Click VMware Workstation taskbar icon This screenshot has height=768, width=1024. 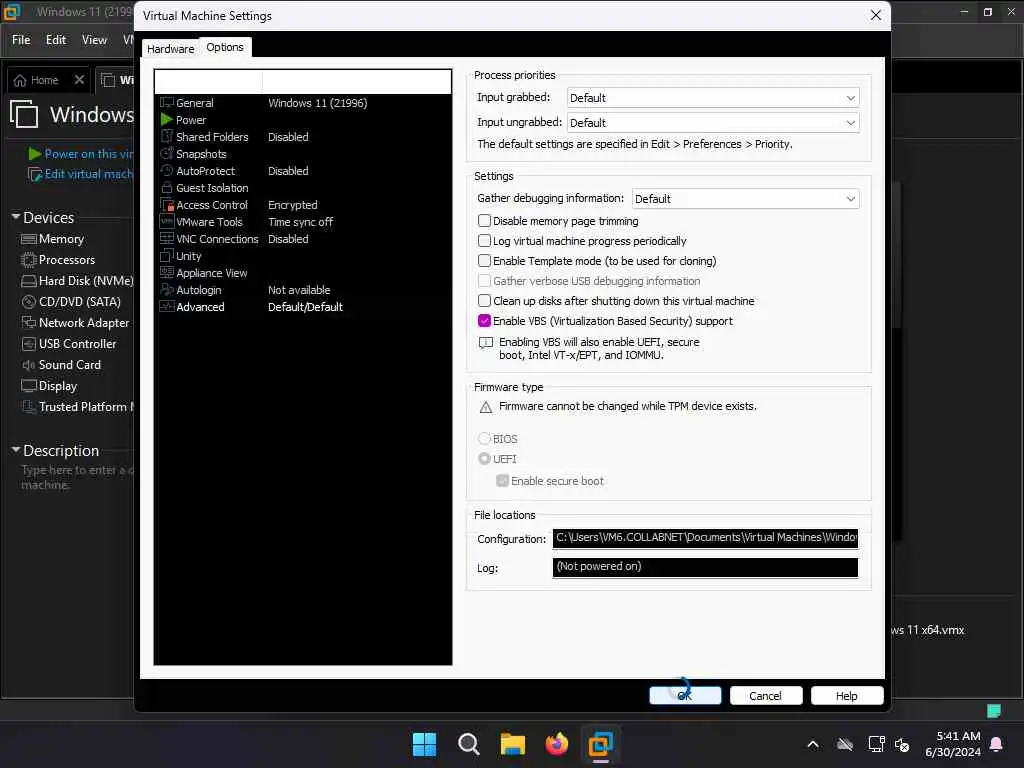click(x=600, y=744)
